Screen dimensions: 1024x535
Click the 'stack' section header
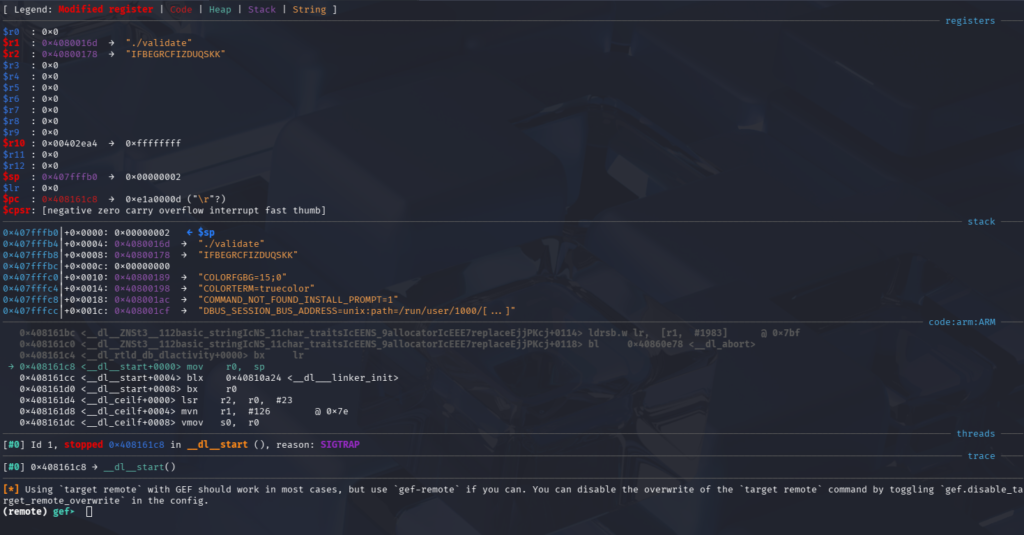[x=981, y=222]
